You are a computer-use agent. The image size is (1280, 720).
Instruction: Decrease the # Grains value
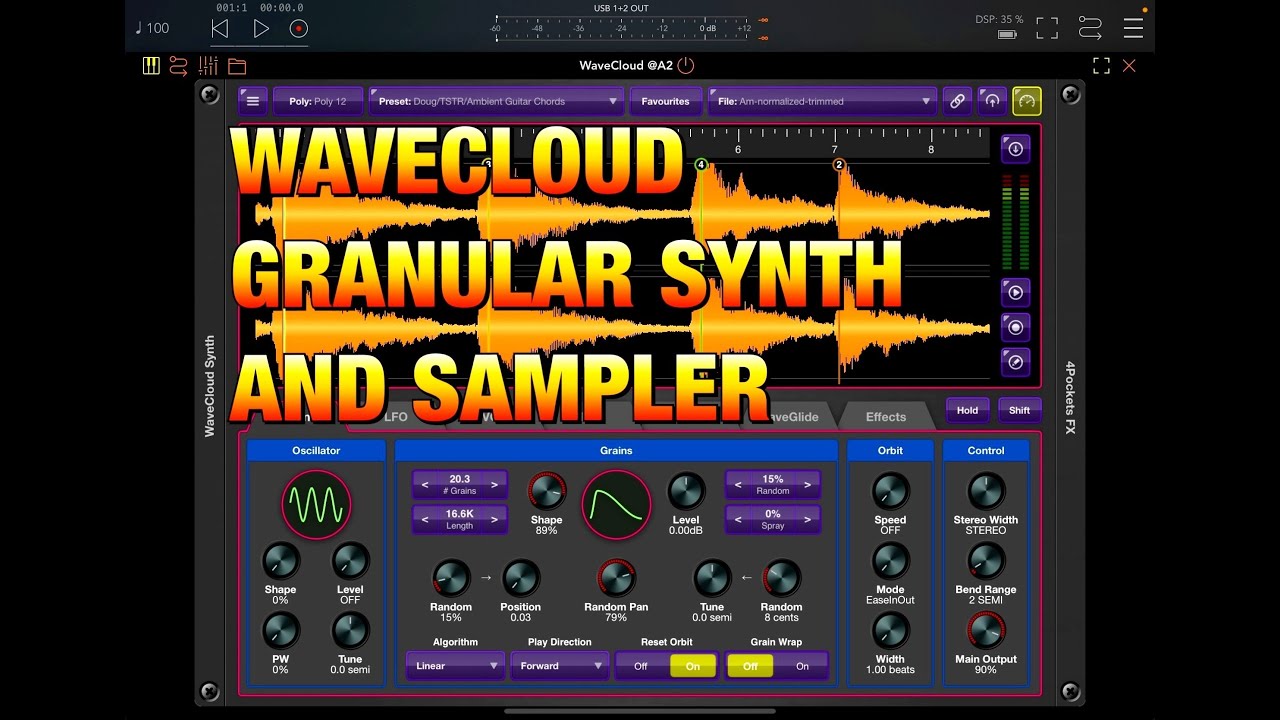tap(425, 485)
